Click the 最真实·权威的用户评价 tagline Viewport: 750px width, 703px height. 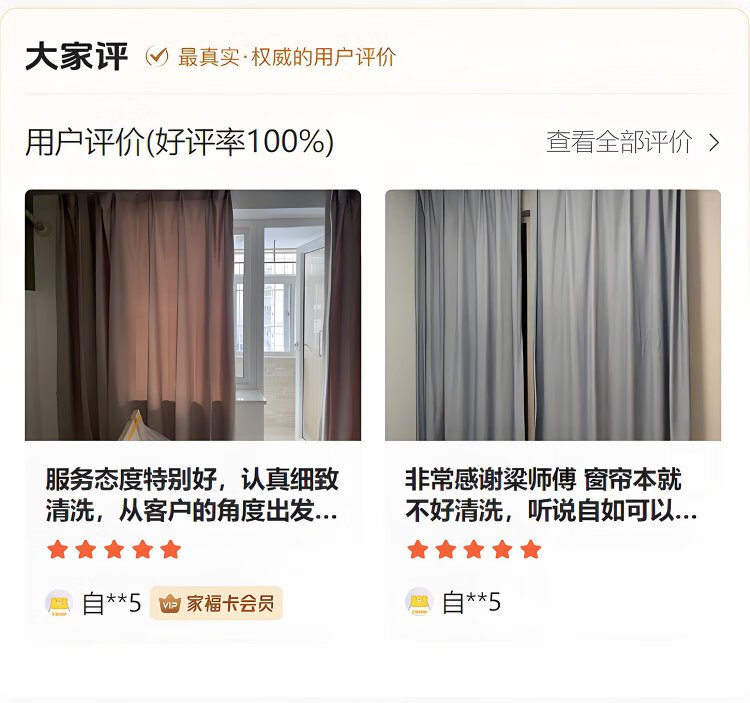(287, 57)
